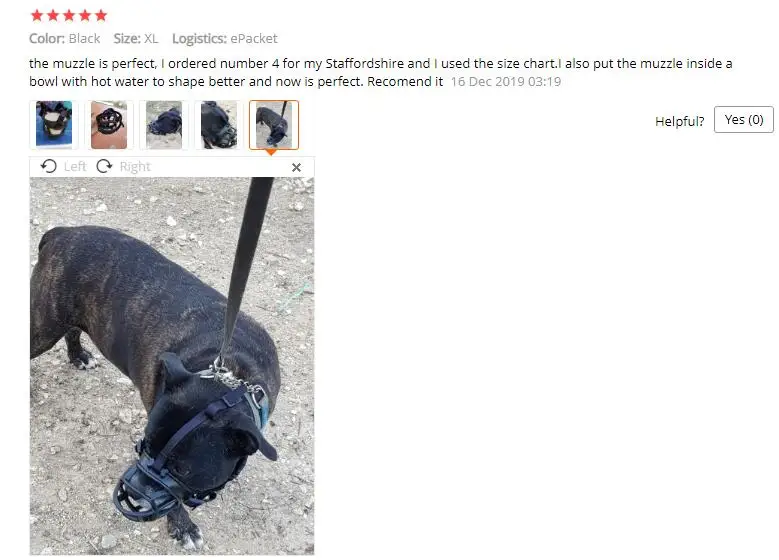Click the fourth red rating star

pyautogui.click(x=85, y=15)
